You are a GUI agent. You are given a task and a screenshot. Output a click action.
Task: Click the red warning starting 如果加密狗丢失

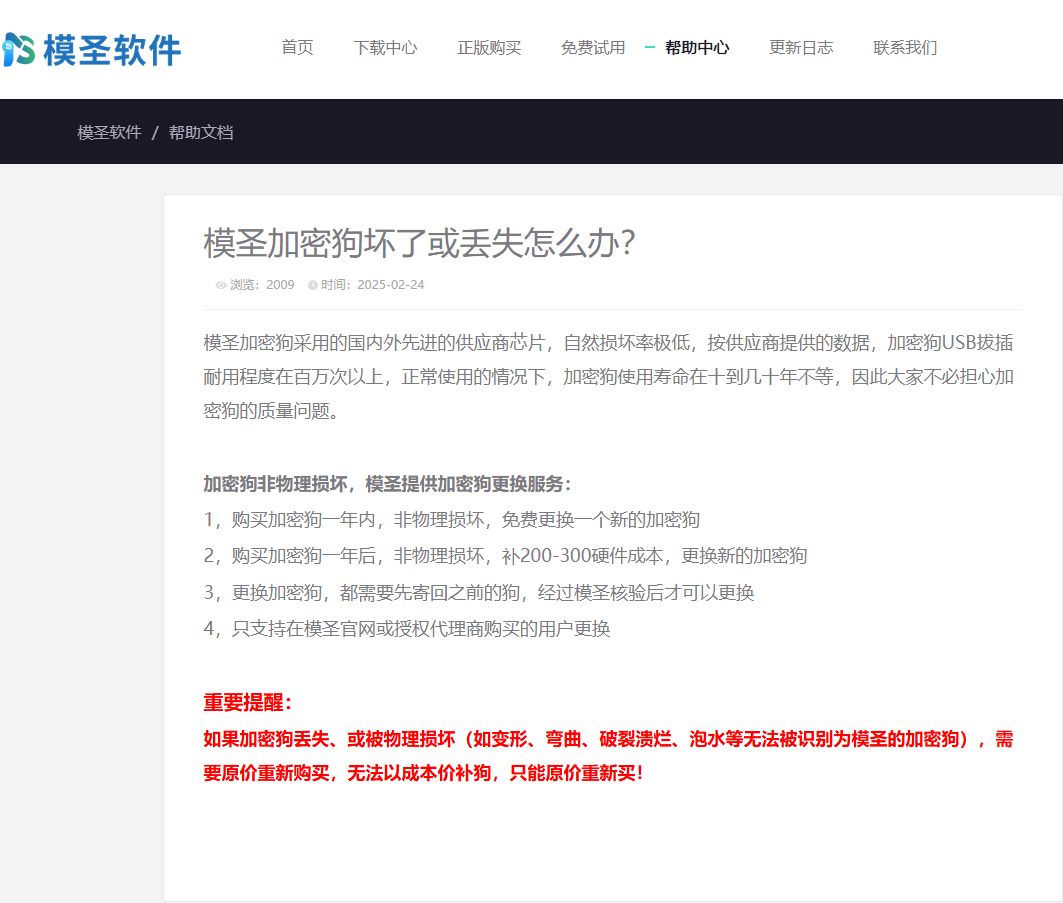(609, 756)
